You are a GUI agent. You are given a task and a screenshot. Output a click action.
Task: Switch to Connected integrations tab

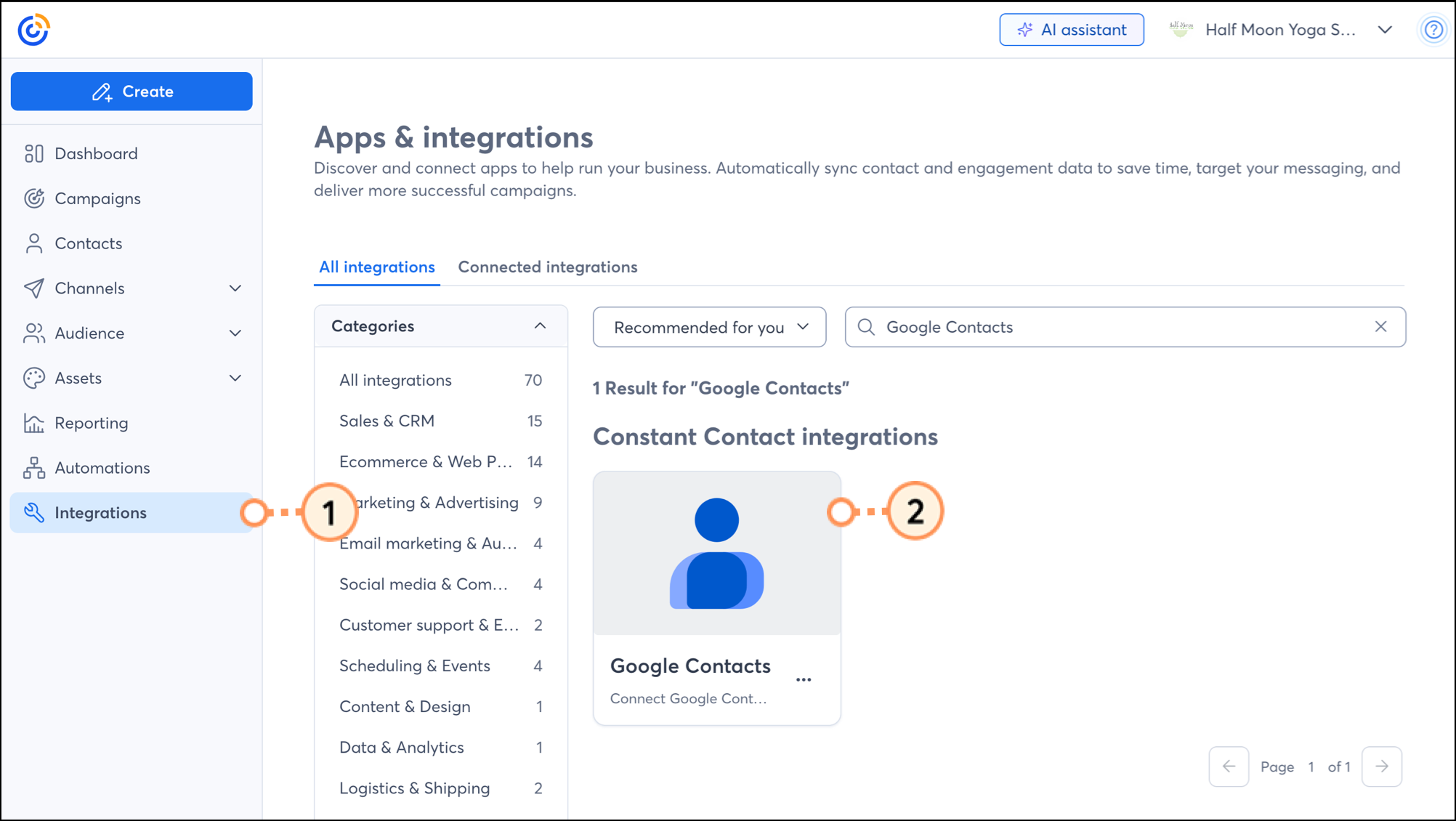click(547, 267)
